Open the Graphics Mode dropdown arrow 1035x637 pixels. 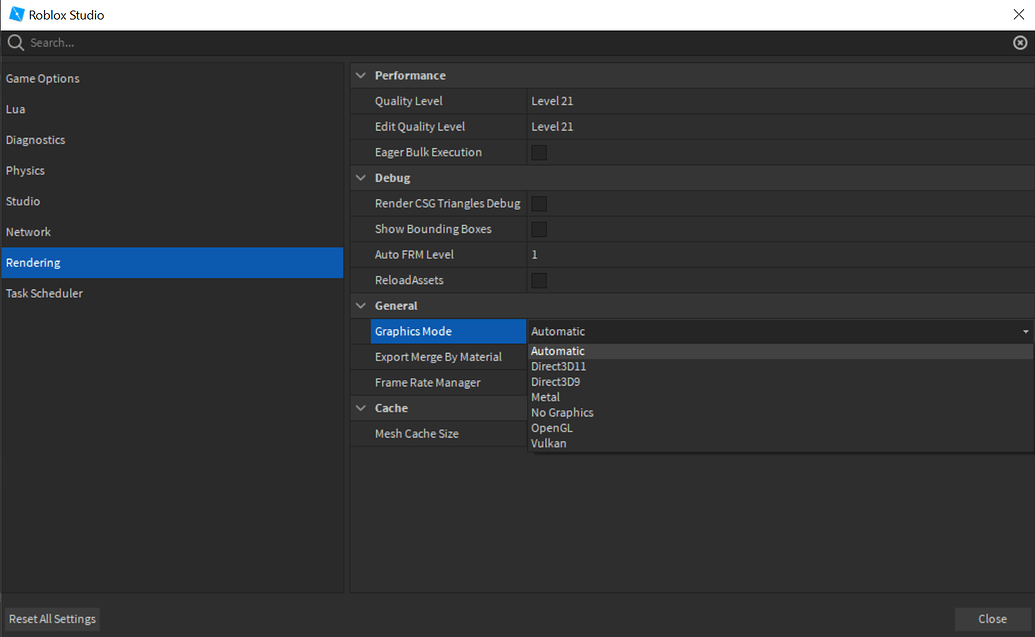[1025, 331]
